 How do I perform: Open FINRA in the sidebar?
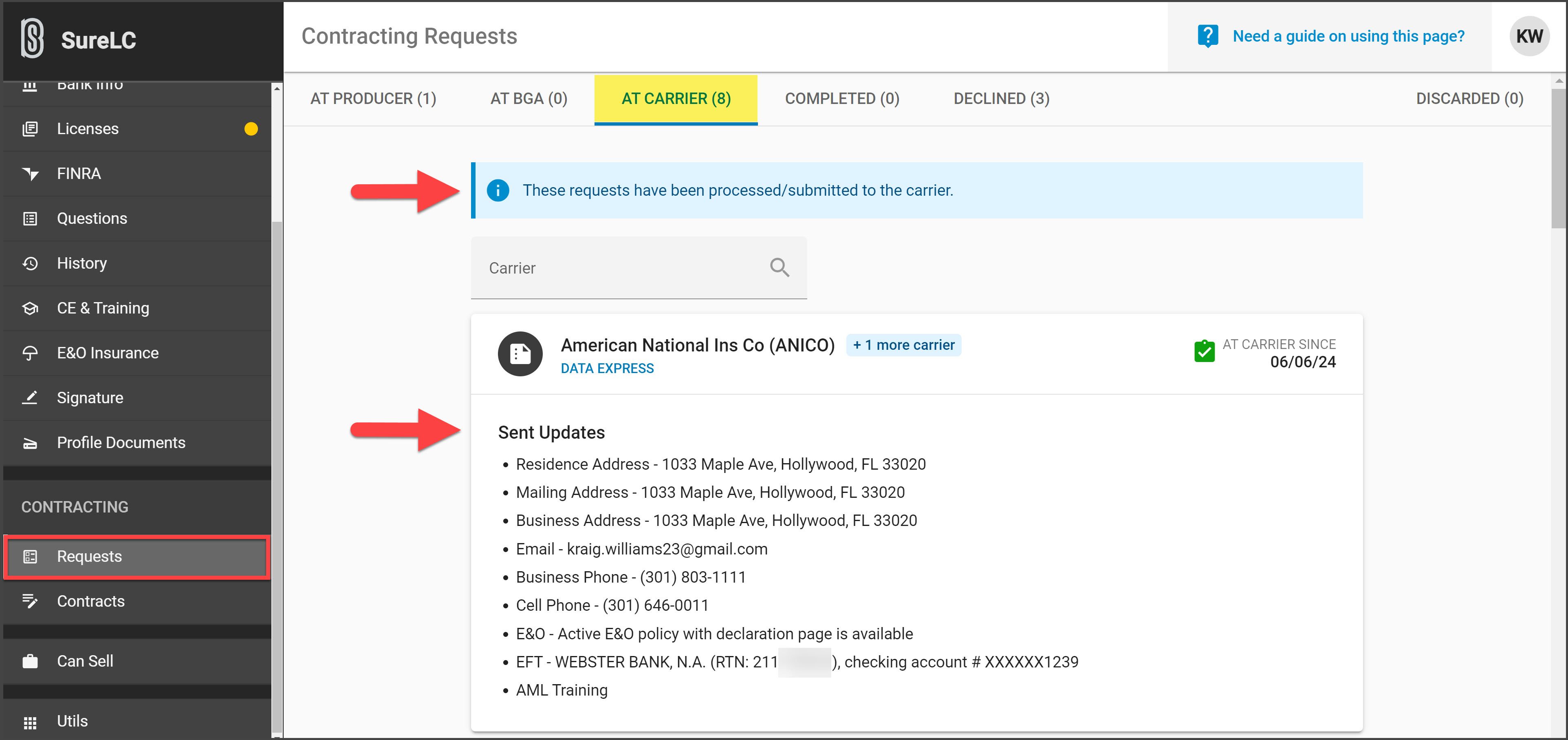point(137,174)
